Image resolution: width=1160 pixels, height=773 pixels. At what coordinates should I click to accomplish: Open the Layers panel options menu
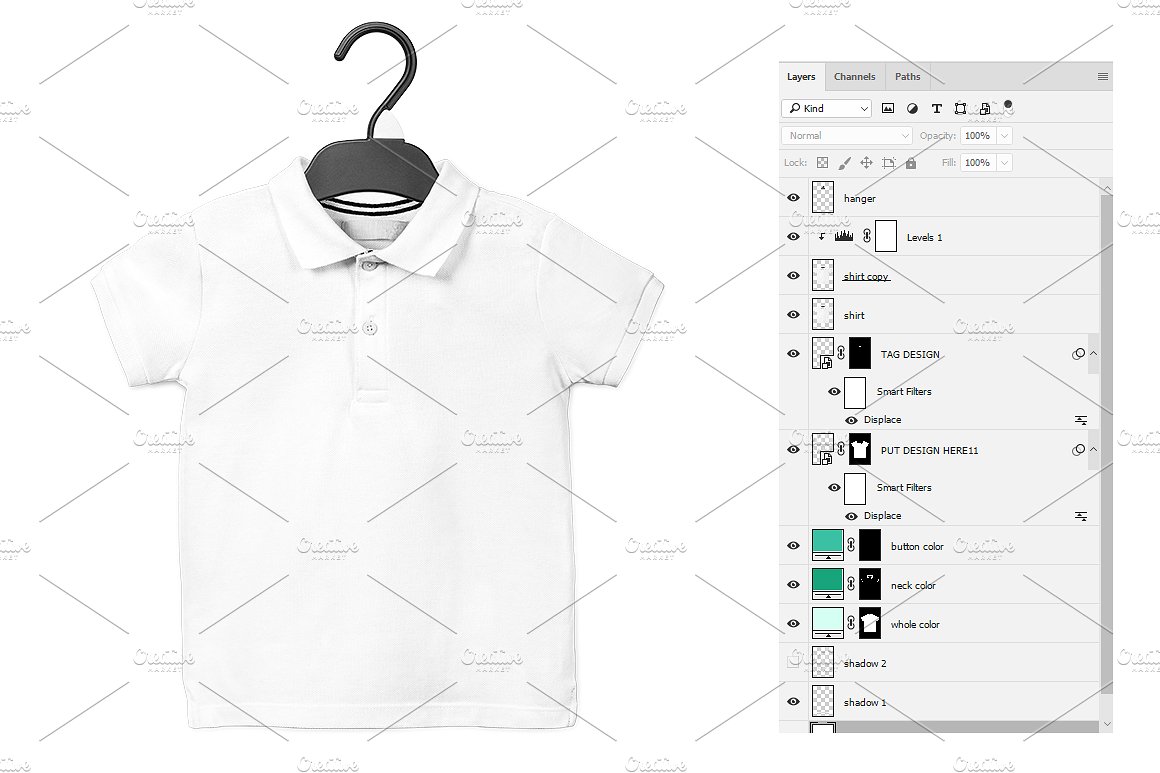pos(1102,76)
